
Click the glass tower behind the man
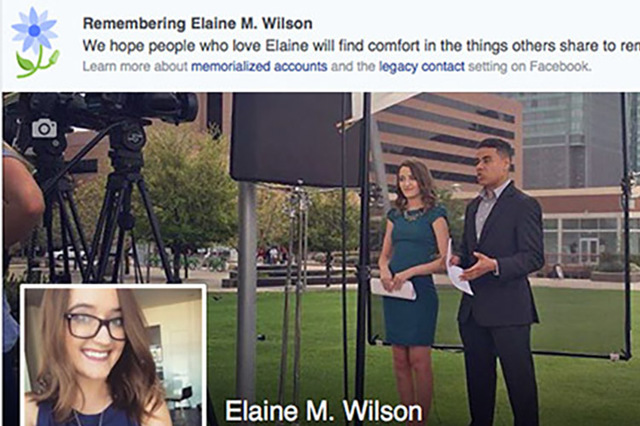pyautogui.click(x=571, y=141)
